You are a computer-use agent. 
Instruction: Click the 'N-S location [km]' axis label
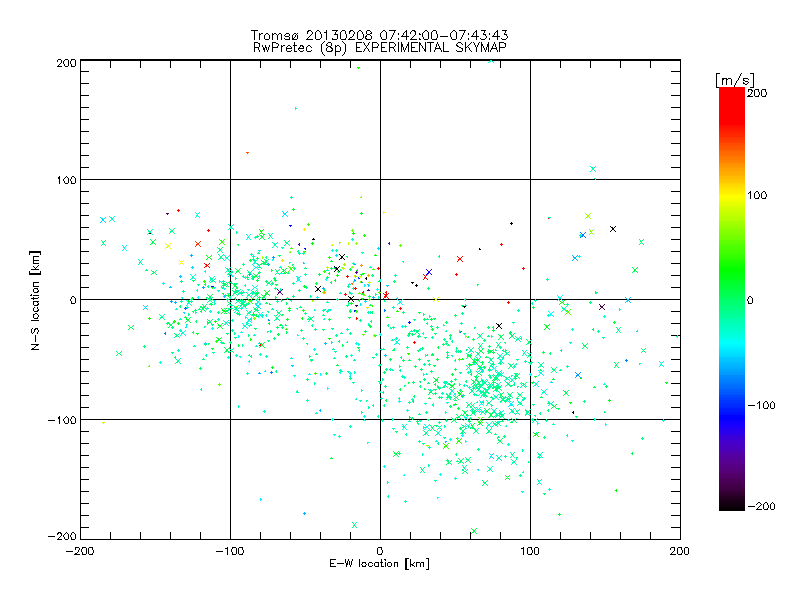(x=35, y=300)
